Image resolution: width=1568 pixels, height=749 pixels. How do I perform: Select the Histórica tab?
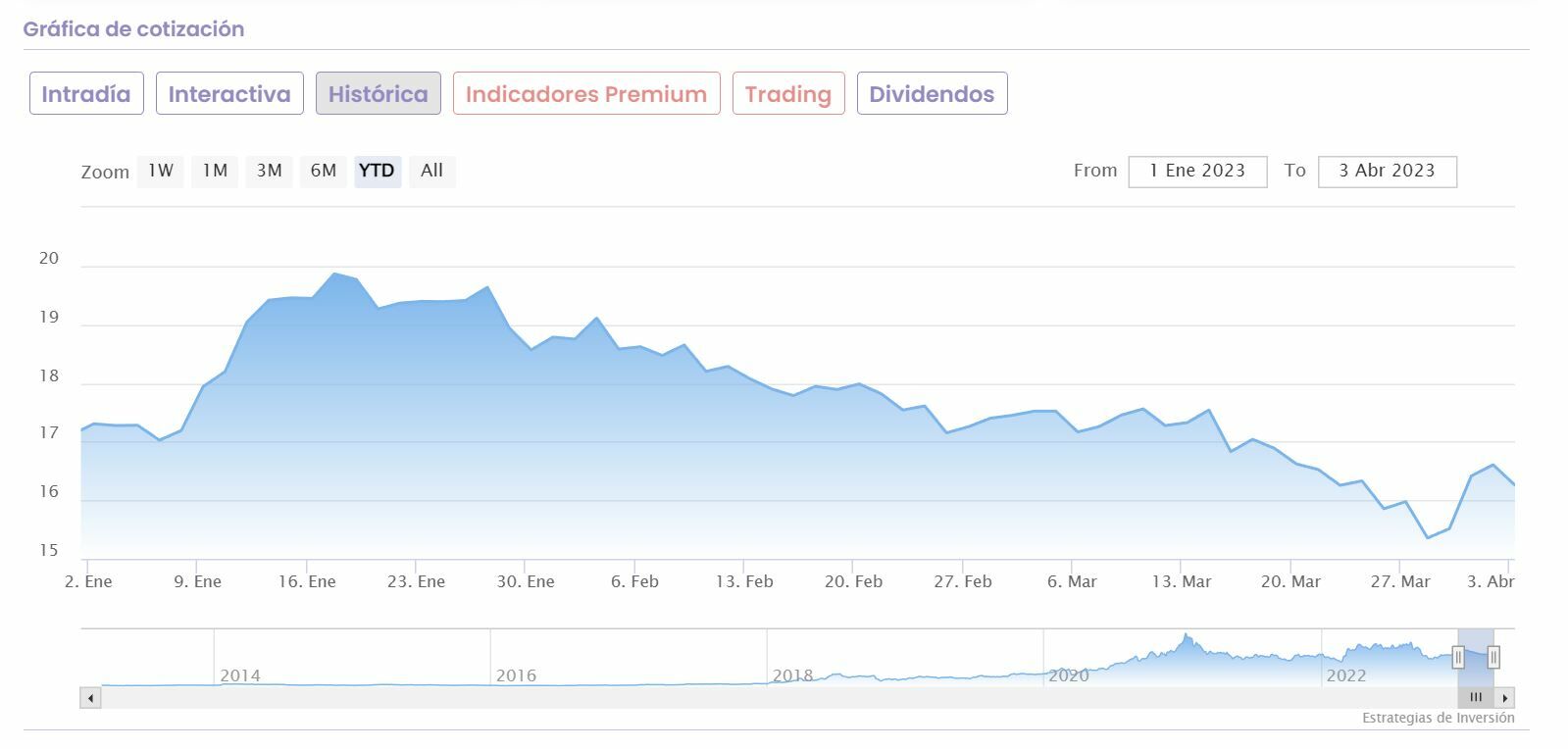tap(378, 94)
